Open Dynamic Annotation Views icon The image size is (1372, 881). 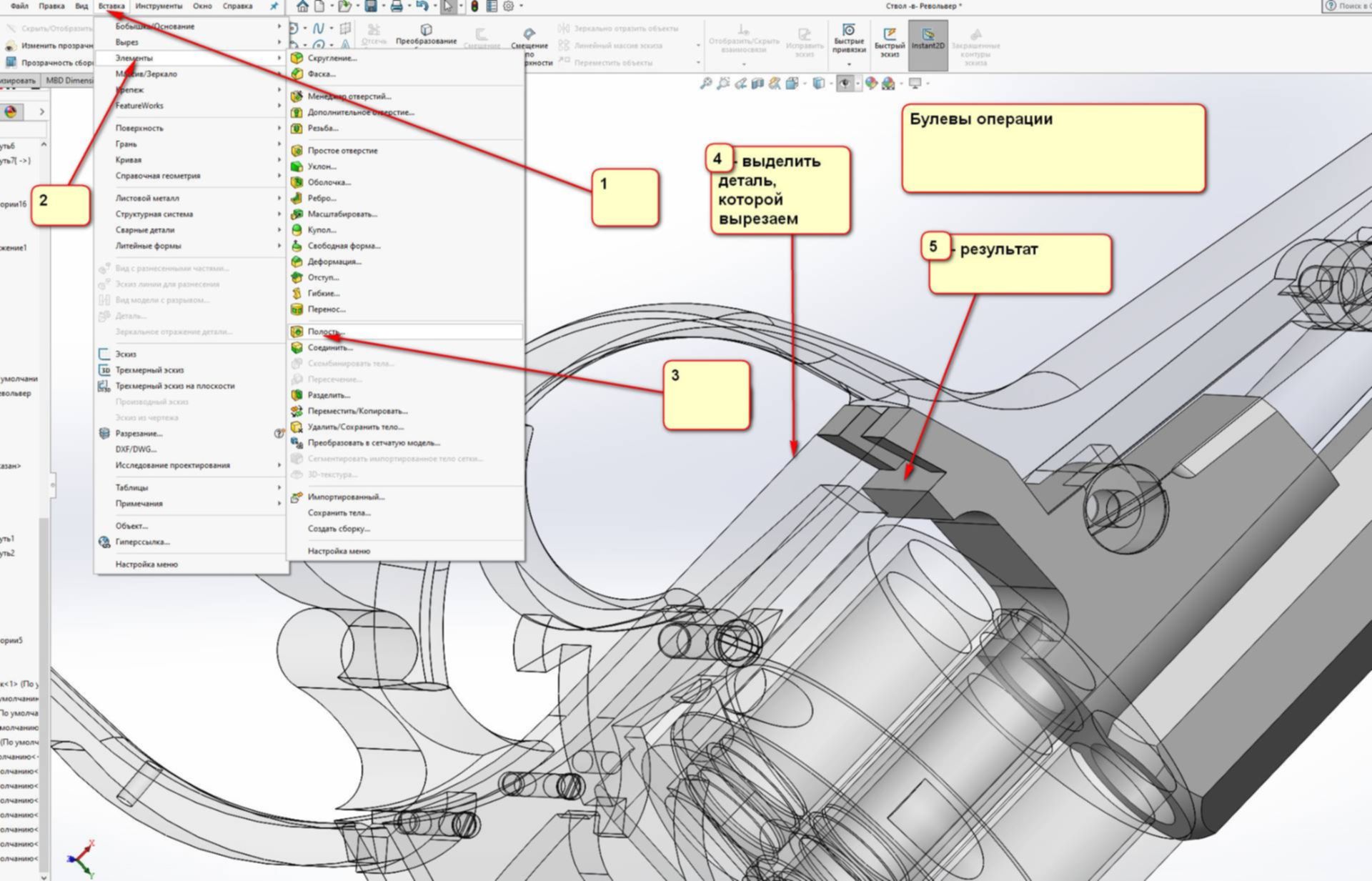[775, 84]
